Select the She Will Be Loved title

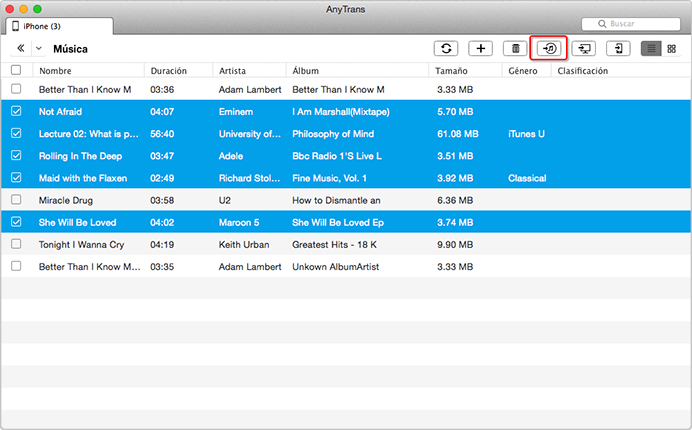coord(77,223)
